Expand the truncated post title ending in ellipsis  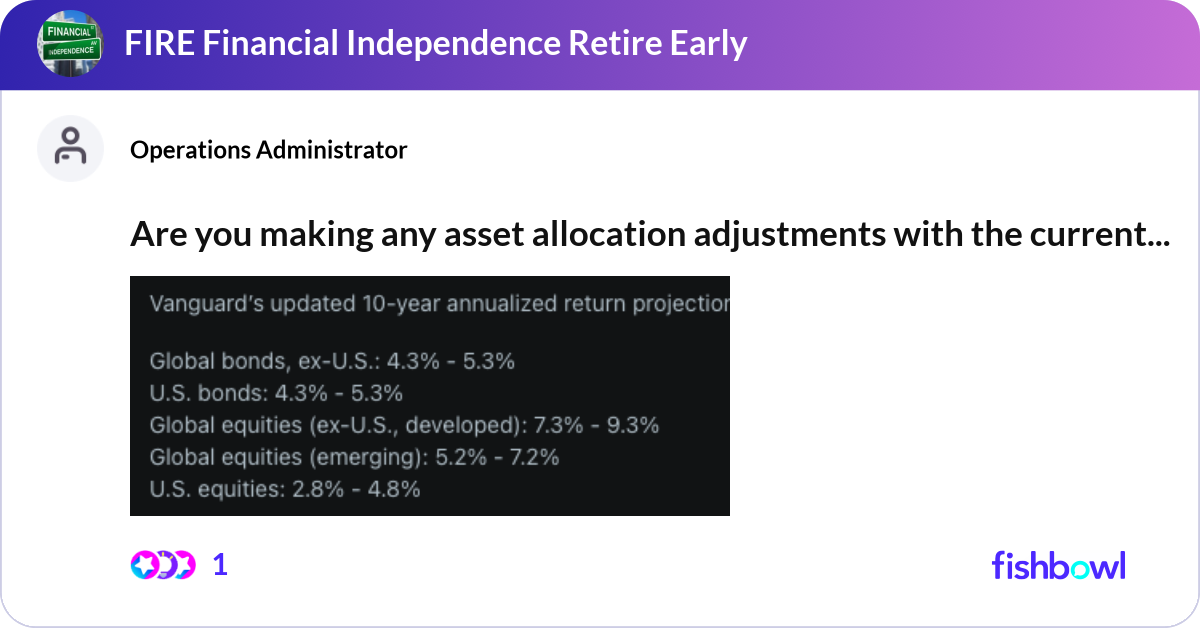(649, 234)
